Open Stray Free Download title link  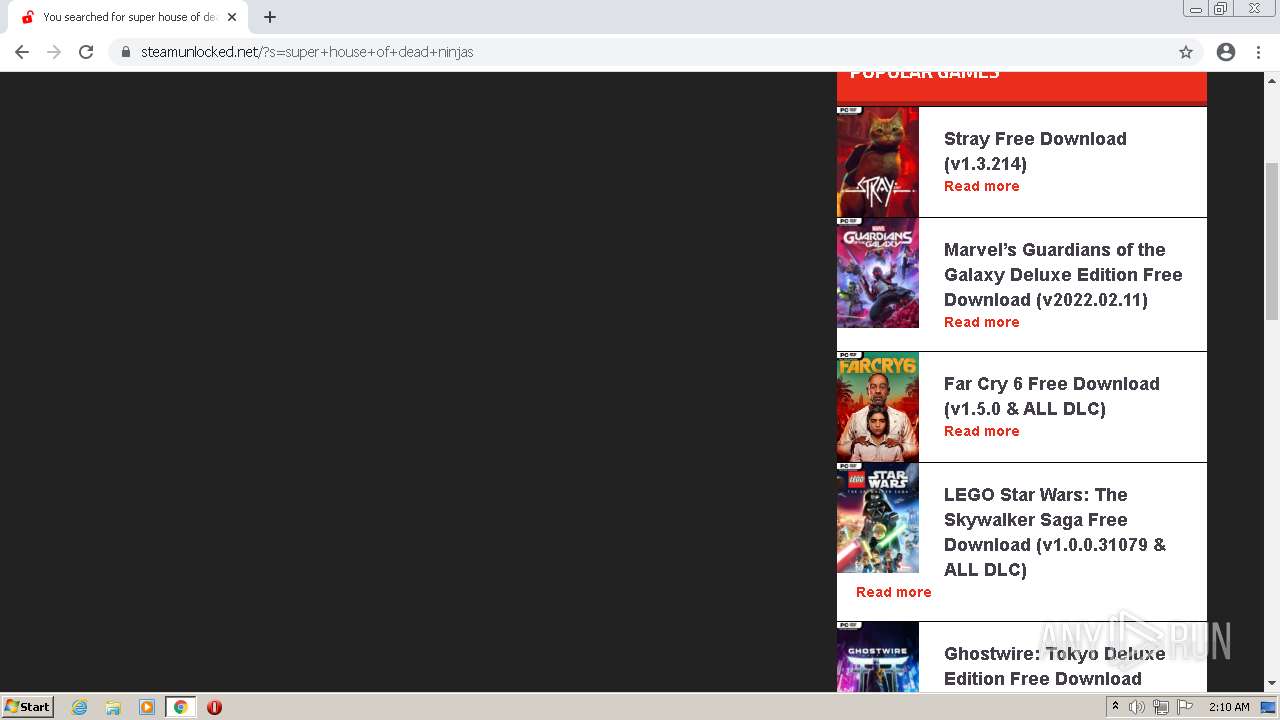[x=1035, y=151]
